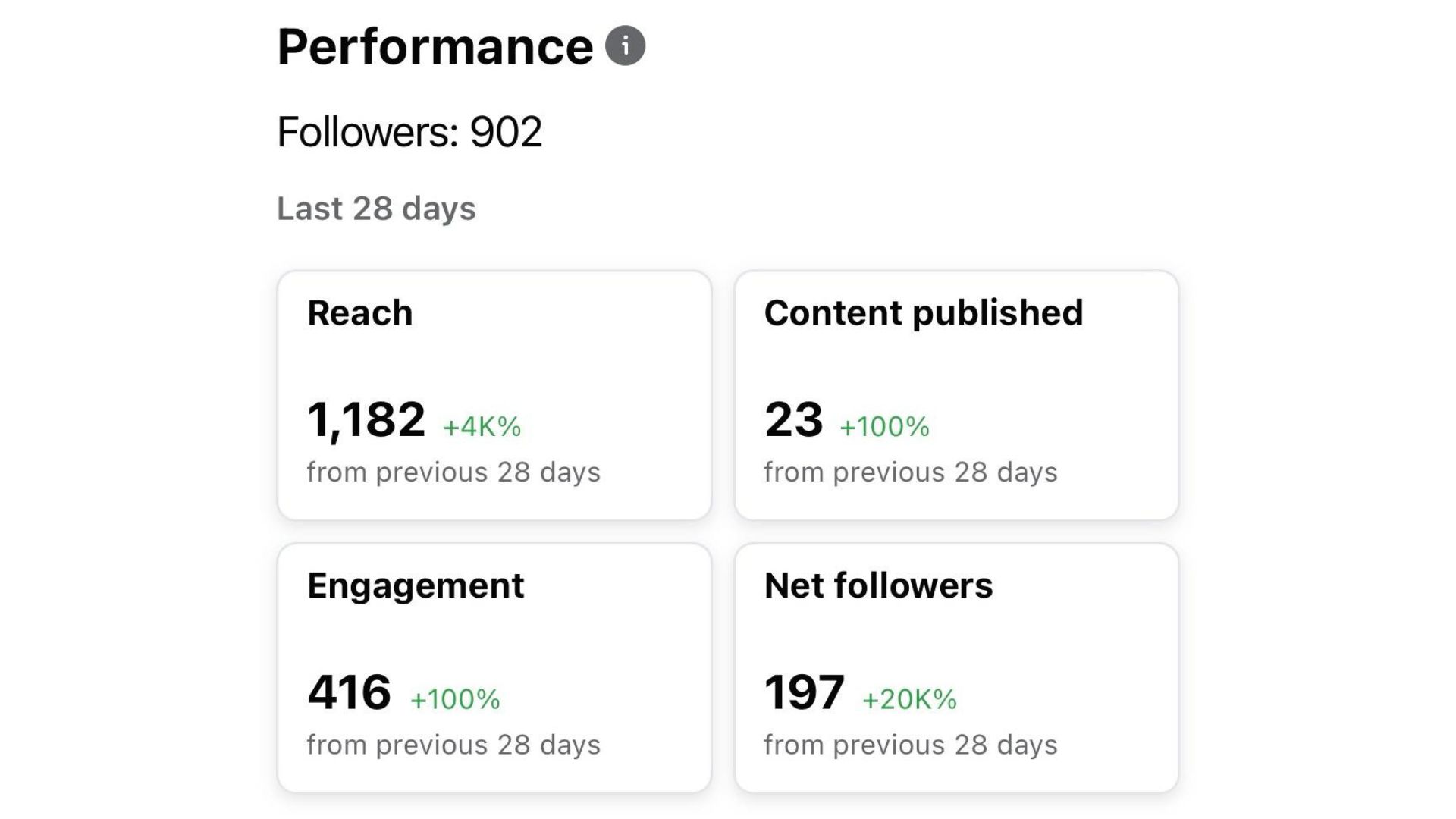
Task: Click the info icon beside Performance
Action: click(x=625, y=46)
